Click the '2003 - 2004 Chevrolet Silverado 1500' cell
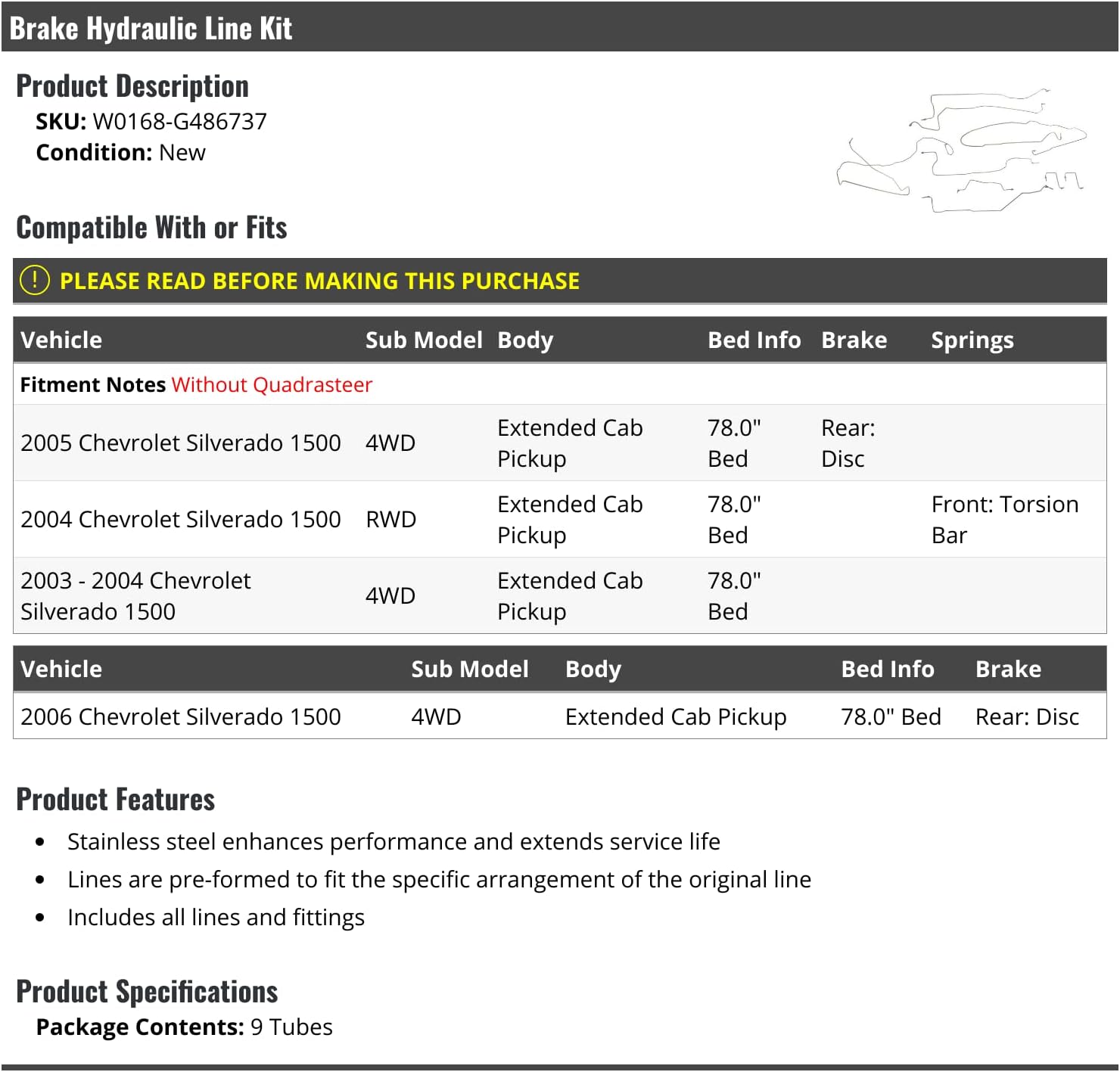The width and height of the screenshot is (1120, 1072). (136, 596)
